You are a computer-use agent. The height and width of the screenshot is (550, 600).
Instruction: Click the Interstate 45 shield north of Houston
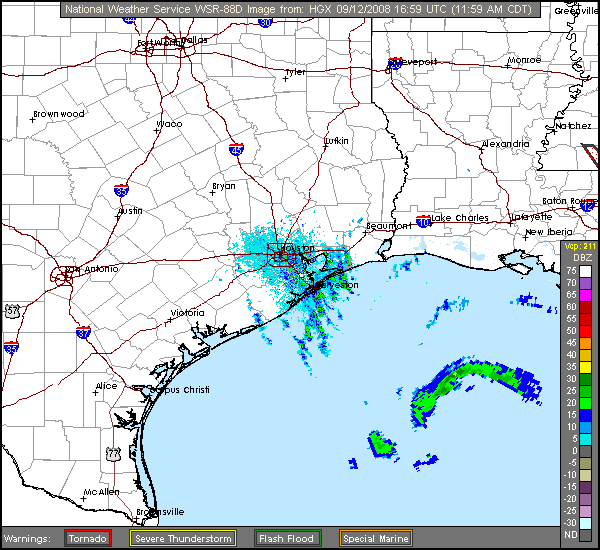pos(236,150)
